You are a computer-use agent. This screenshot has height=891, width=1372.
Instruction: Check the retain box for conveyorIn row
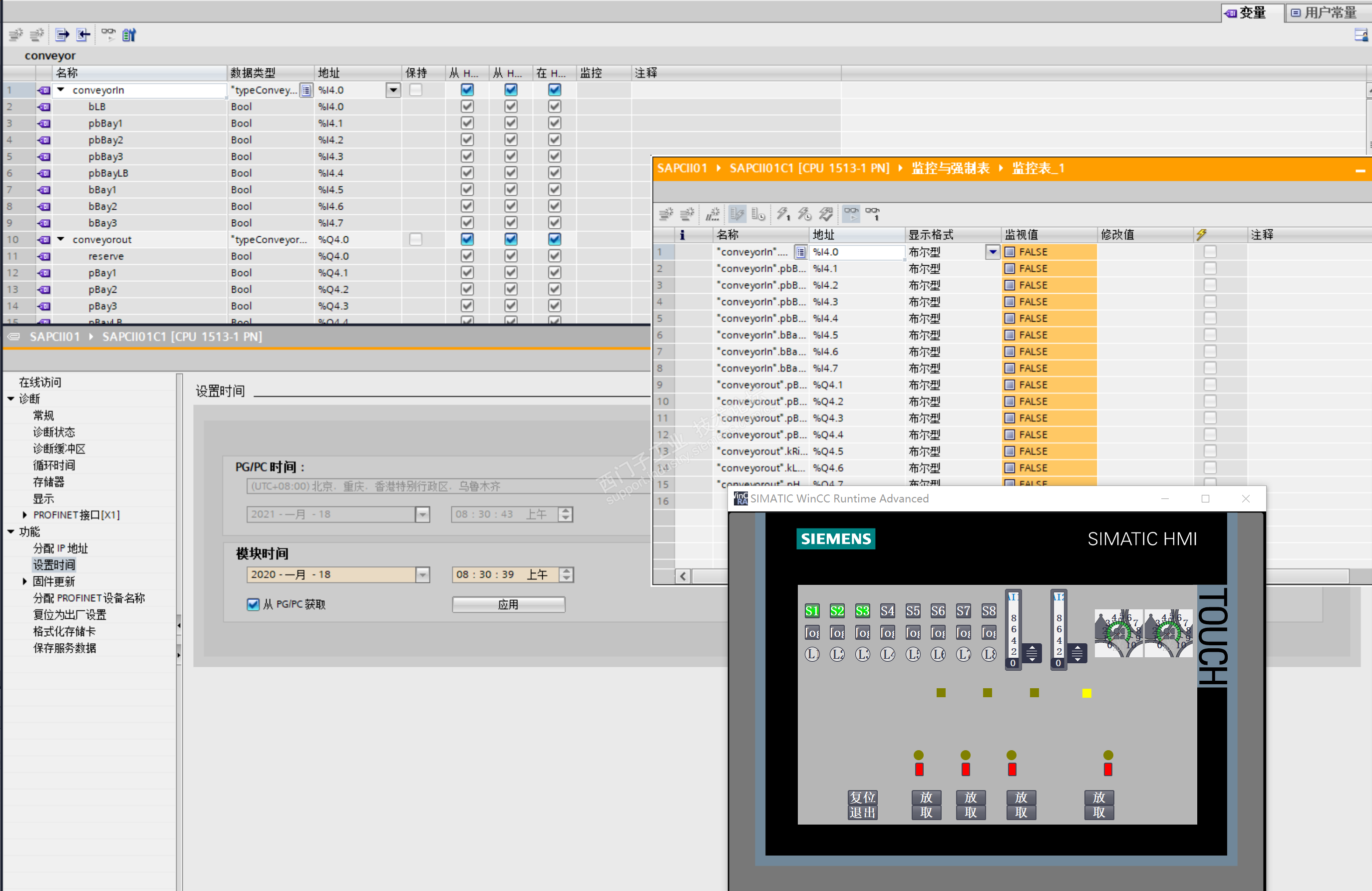pyautogui.click(x=415, y=90)
